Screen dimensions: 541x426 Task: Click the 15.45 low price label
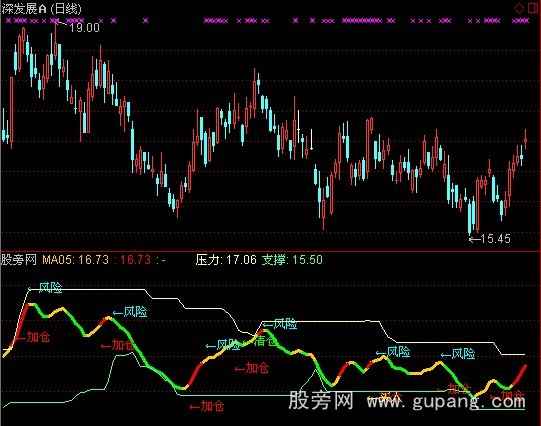point(495,238)
